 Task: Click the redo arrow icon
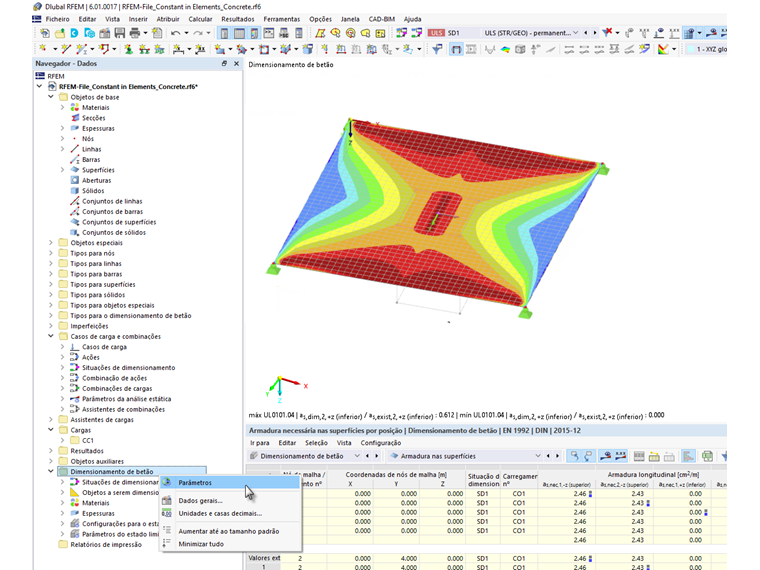pyautogui.click(x=197, y=33)
